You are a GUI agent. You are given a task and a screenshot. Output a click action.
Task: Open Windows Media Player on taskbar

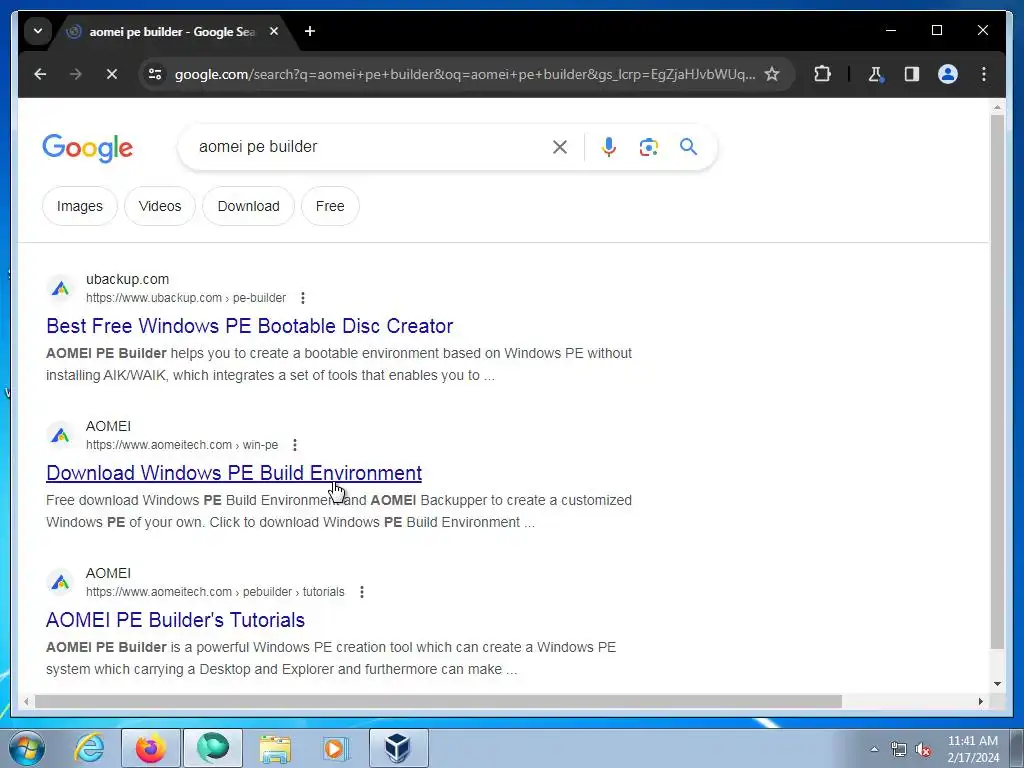pyautogui.click(x=337, y=748)
